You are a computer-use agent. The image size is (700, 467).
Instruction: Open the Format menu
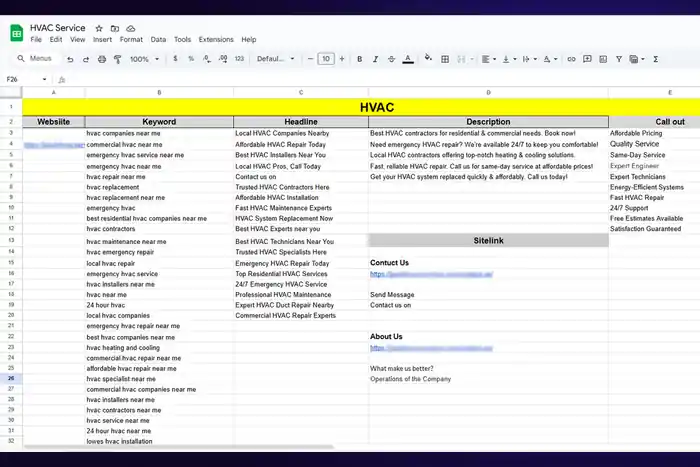coord(131,39)
